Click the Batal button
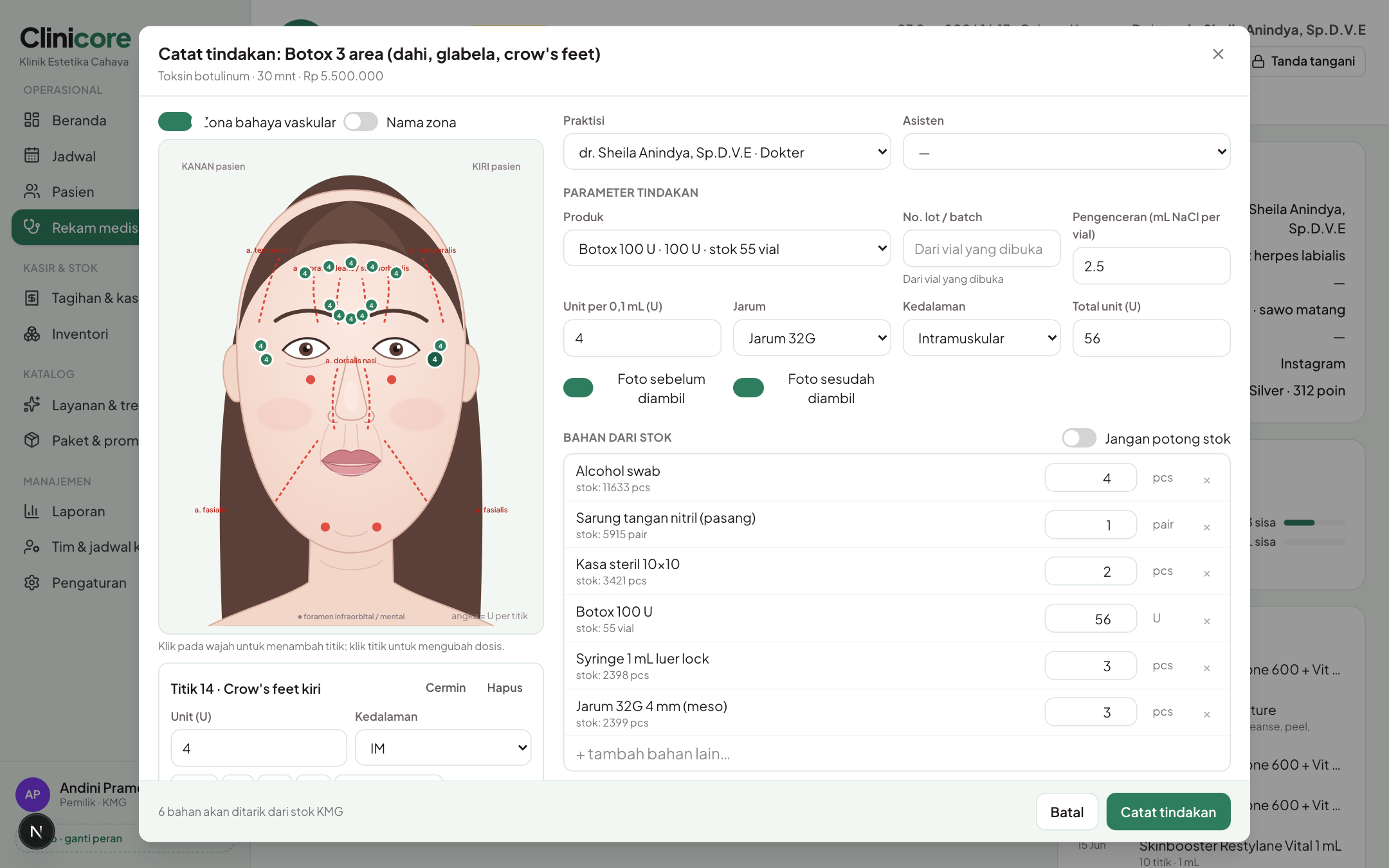Viewport: 1389px width, 868px height. 1067,811
